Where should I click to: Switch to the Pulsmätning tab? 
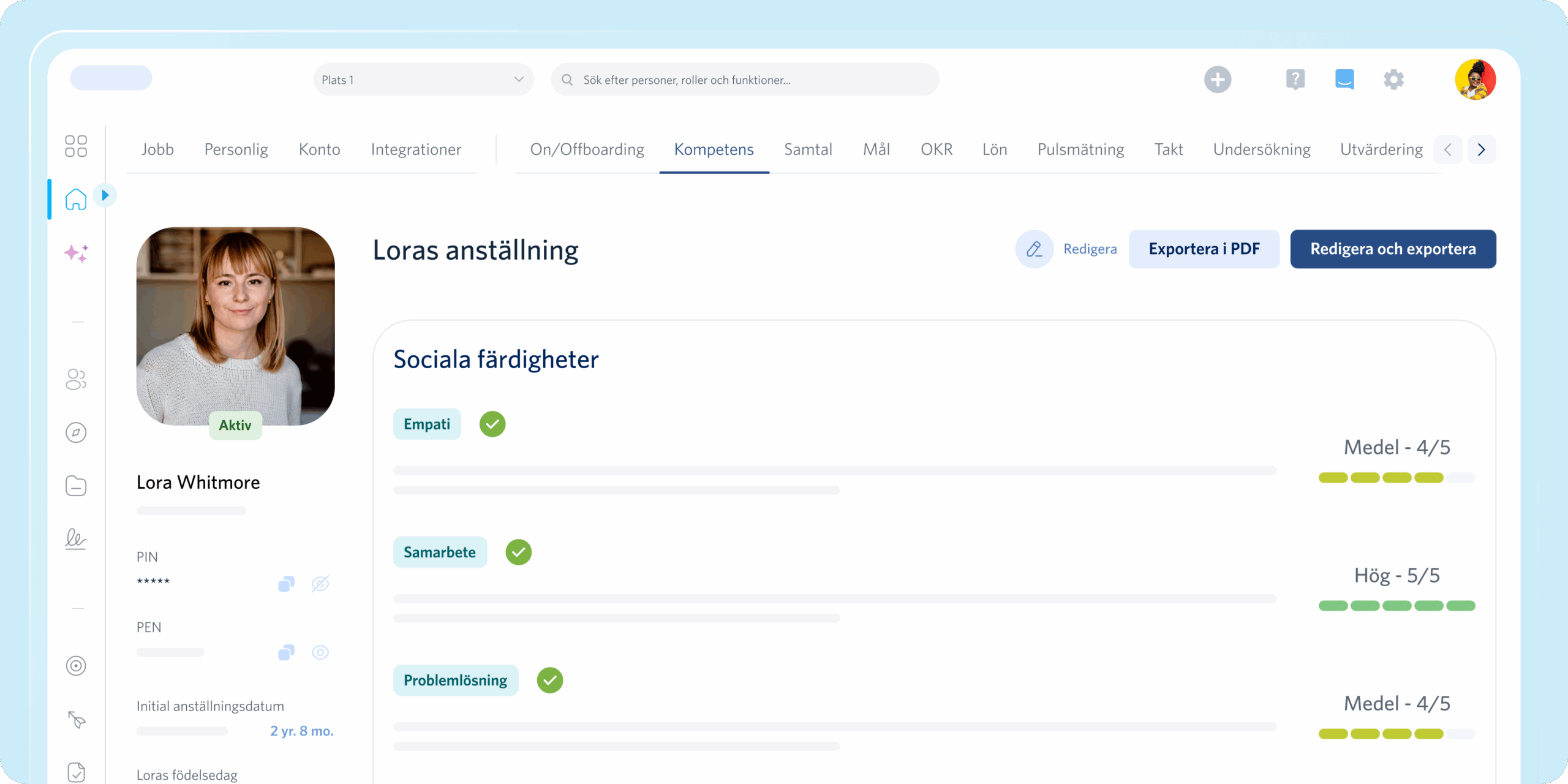pos(1080,149)
